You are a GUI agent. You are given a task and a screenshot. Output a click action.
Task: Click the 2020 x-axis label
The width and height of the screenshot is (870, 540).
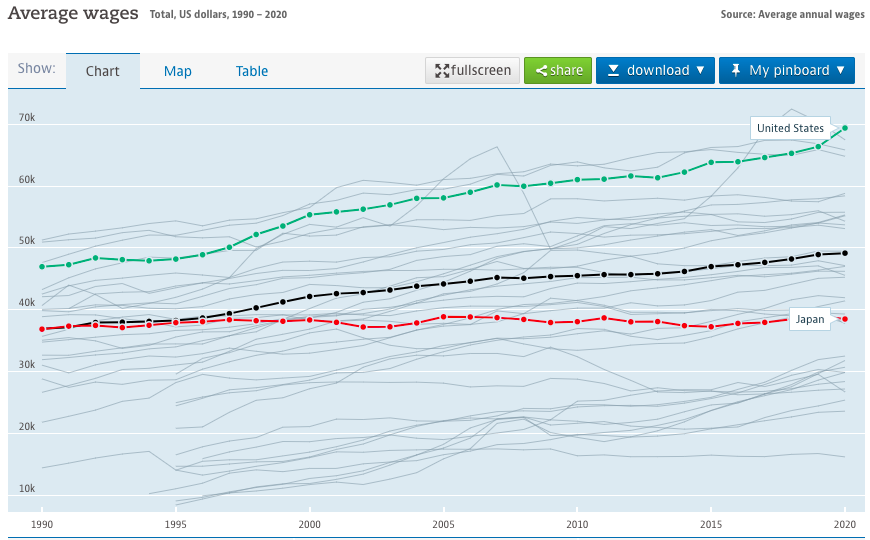tap(845, 524)
